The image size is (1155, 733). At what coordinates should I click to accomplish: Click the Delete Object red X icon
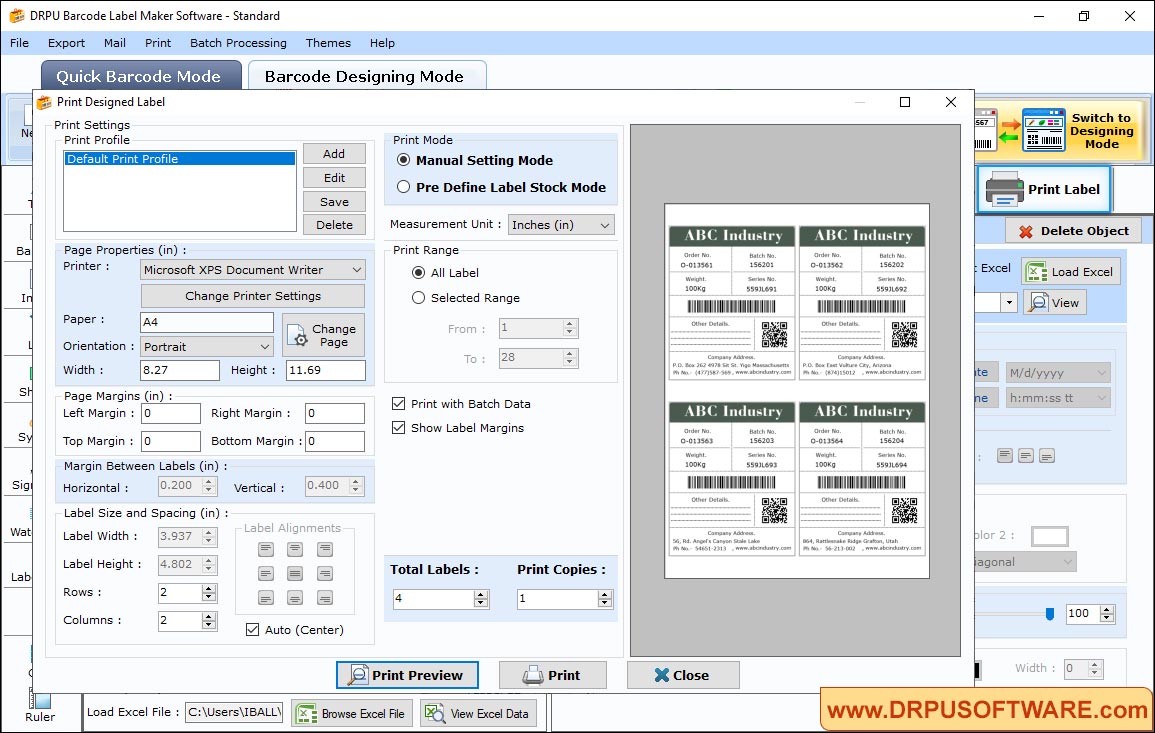click(1025, 231)
